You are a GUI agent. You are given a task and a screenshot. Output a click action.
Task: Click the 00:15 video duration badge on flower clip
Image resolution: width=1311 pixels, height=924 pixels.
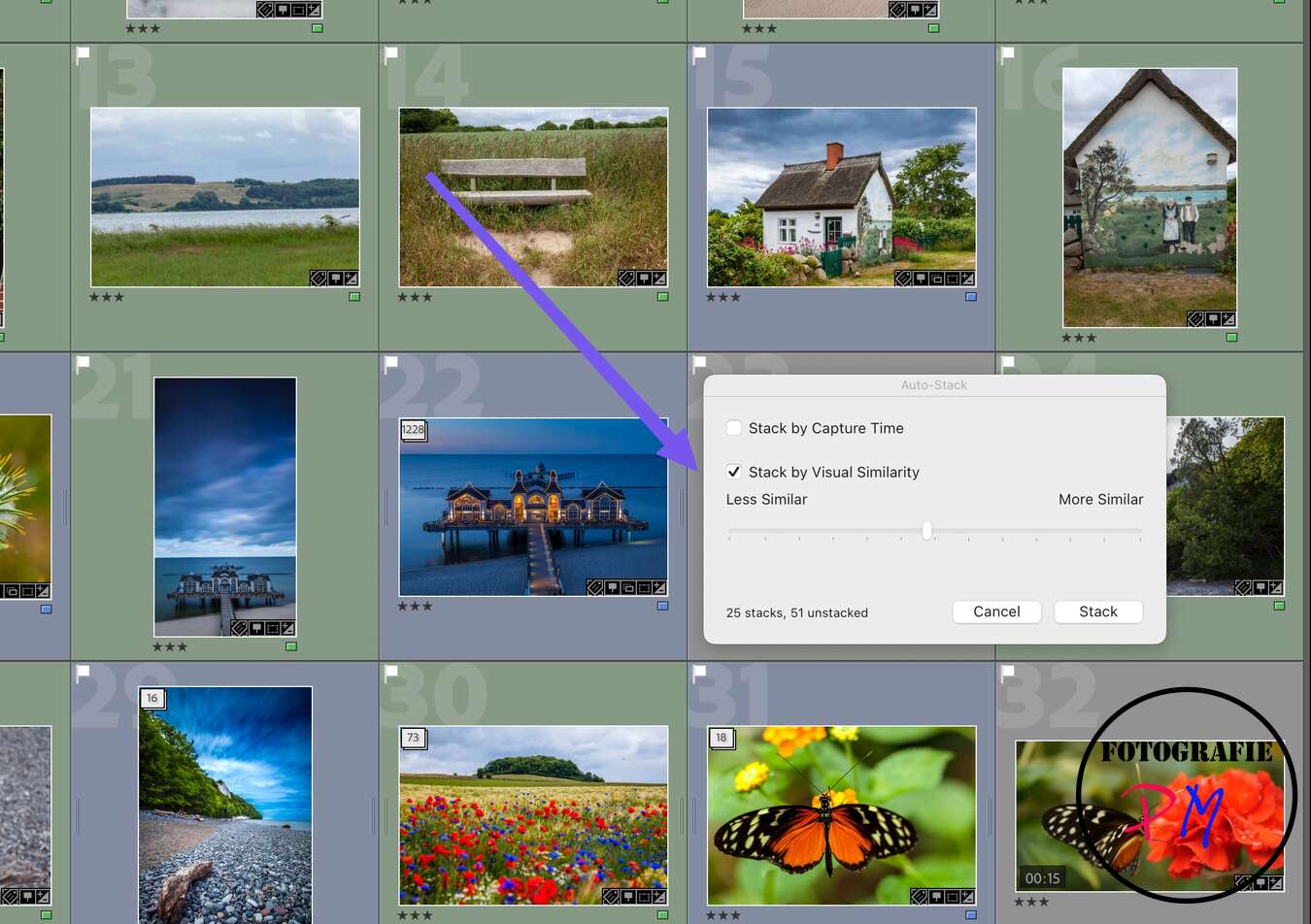click(1042, 877)
